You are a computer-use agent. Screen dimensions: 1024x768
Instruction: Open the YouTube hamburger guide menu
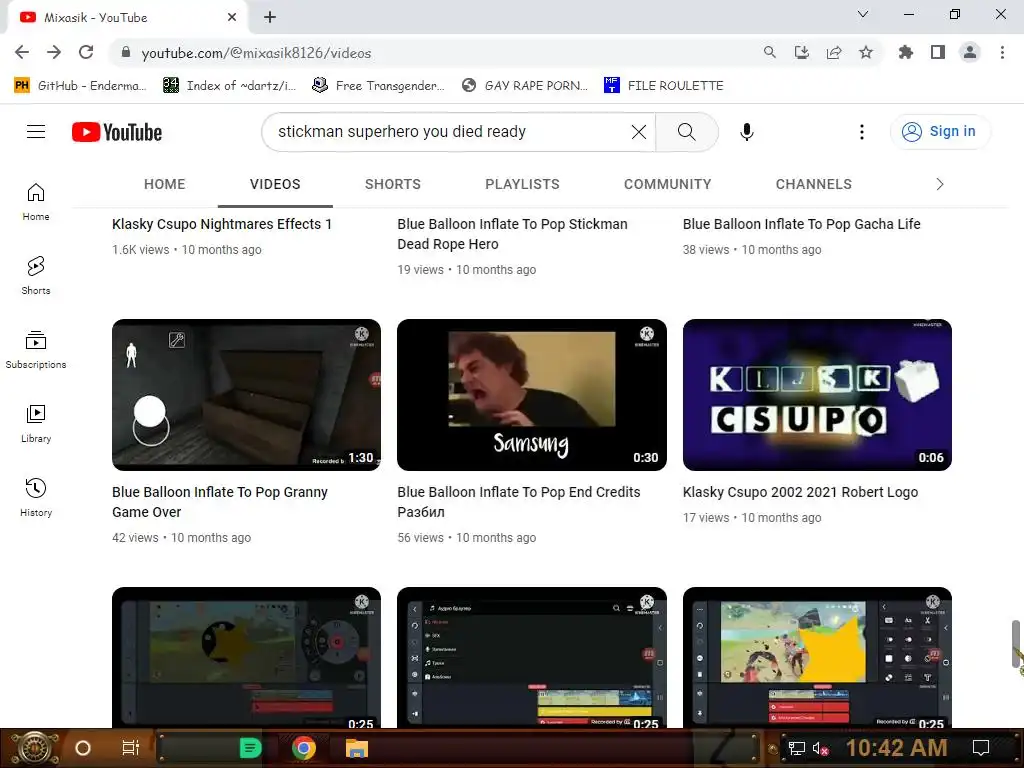[x=36, y=132]
